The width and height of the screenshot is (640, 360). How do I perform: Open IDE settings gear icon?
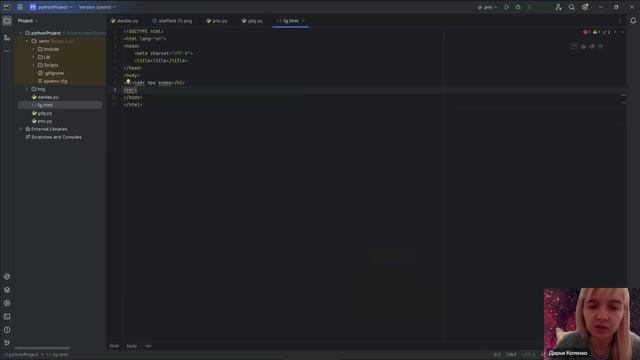tap(585, 7)
